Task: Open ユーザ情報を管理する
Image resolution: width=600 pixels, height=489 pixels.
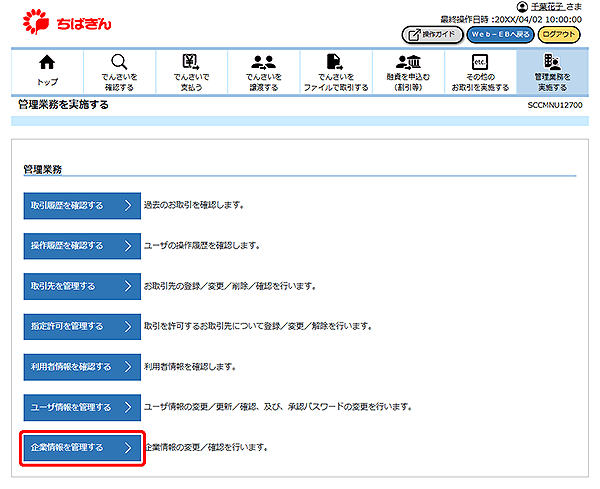Action: (82, 408)
